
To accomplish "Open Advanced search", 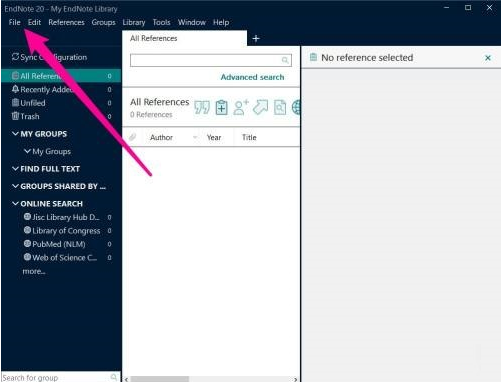I will point(252,77).
